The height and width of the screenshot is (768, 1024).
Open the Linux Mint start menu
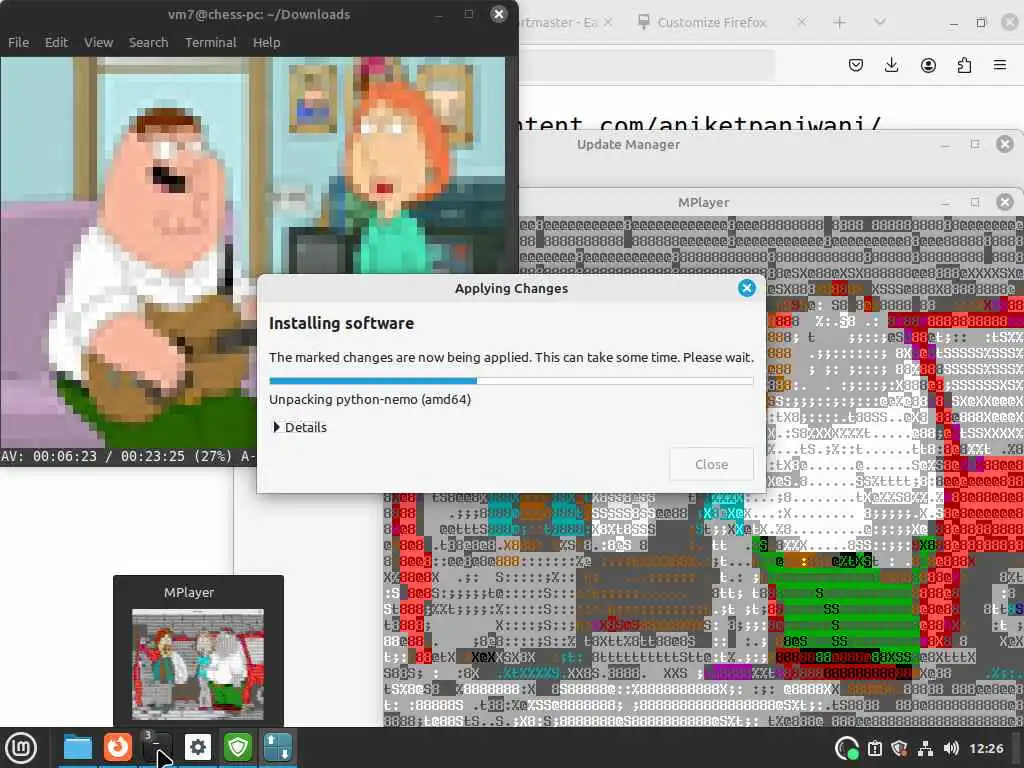22,748
